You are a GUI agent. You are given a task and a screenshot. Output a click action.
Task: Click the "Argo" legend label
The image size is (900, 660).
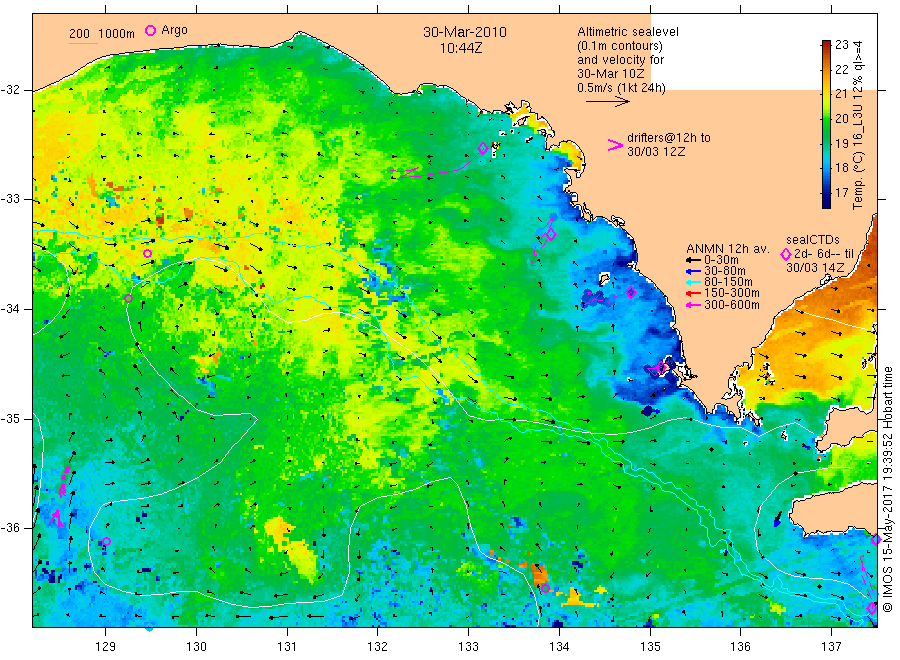point(174,30)
